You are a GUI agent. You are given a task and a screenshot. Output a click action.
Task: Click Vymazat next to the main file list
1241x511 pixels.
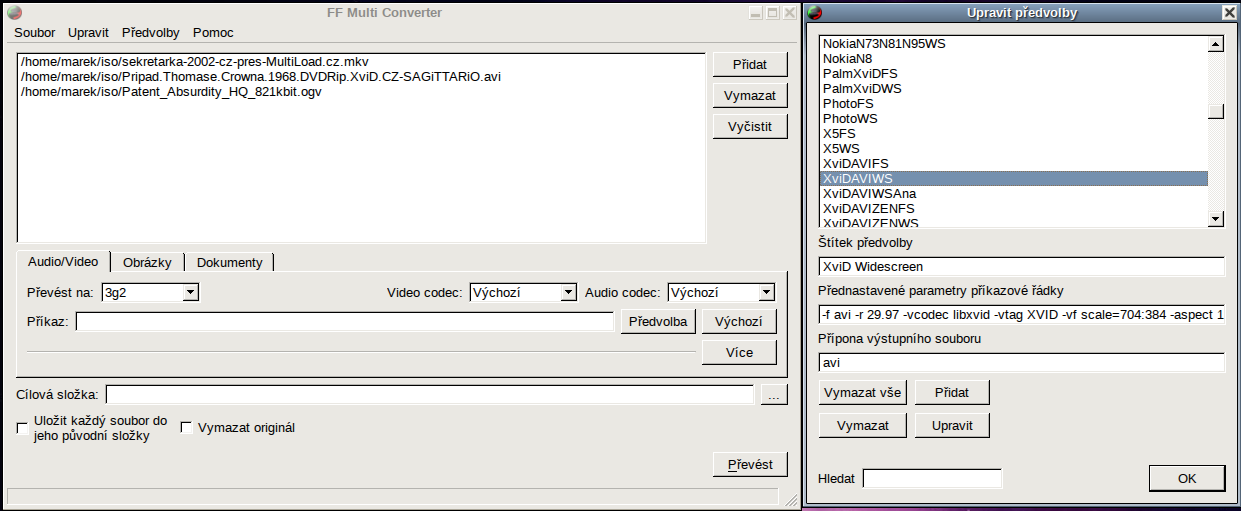coord(750,96)
